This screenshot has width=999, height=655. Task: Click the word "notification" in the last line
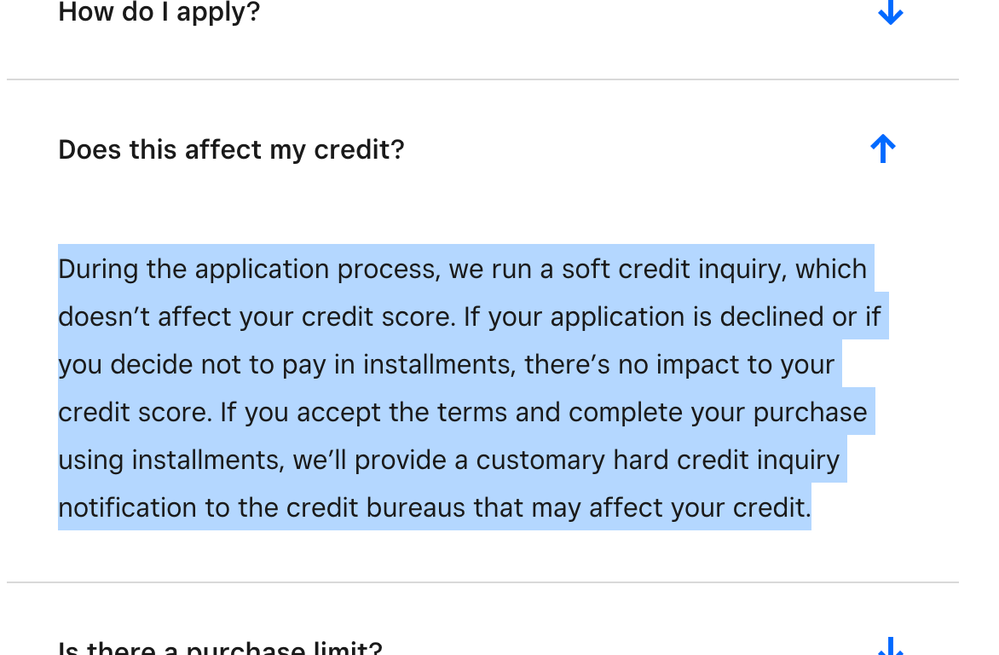click(127, 508)
